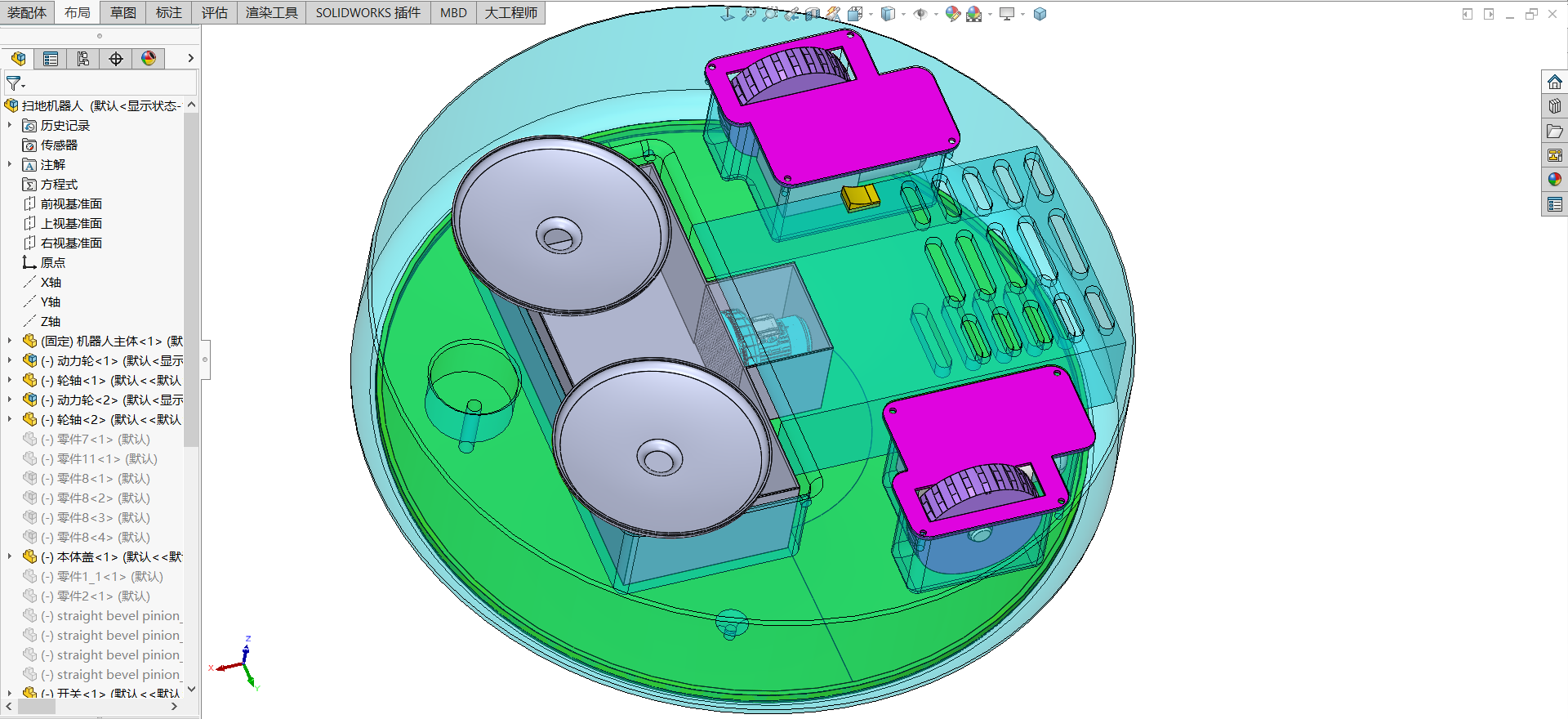
Task: Select the 原点 origin item
Action: (44, 262)
